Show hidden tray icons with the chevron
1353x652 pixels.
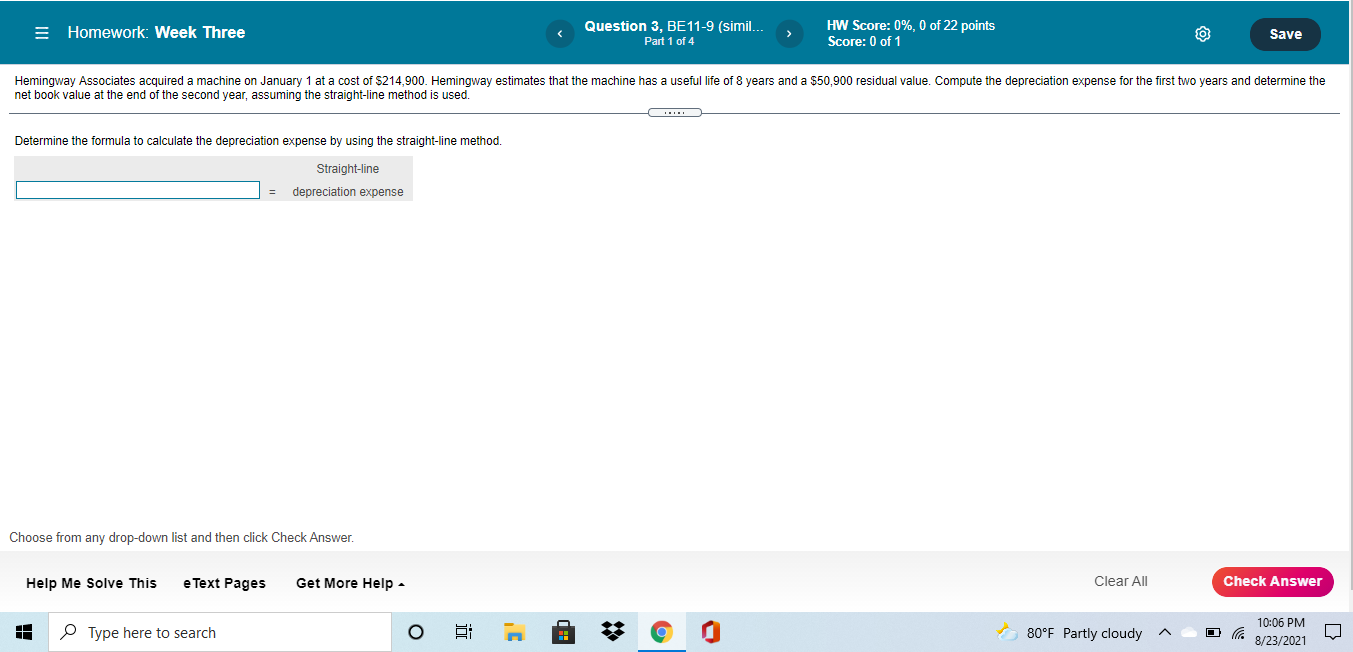[x=1164, y=632]
